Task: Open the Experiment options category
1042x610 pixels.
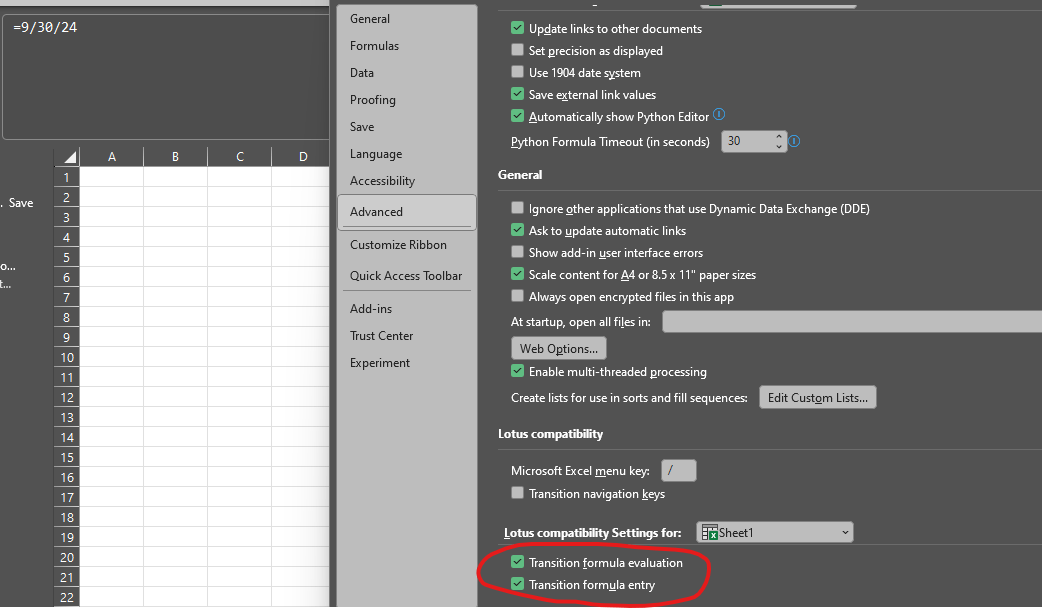Action: click(379, 363)
